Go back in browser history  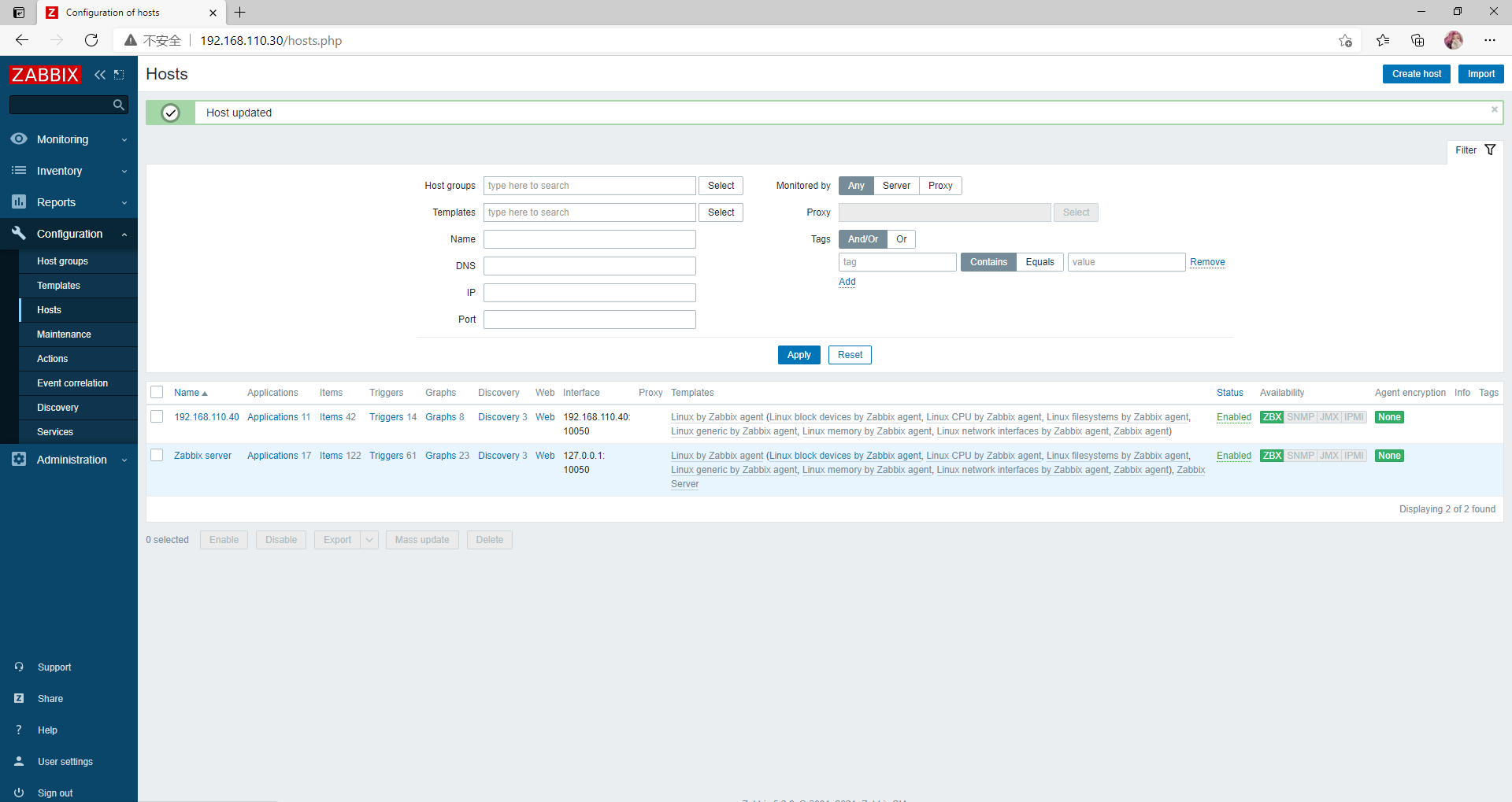22,40
